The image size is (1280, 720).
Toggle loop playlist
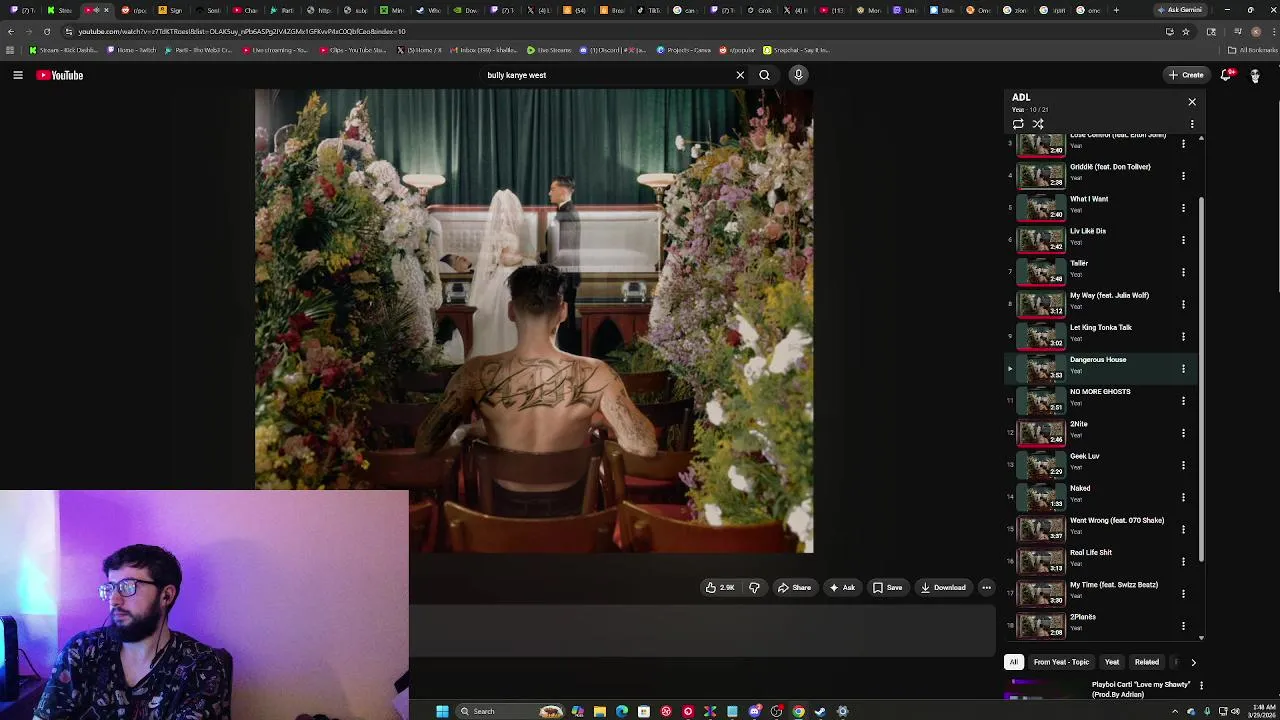point(1018,124)
